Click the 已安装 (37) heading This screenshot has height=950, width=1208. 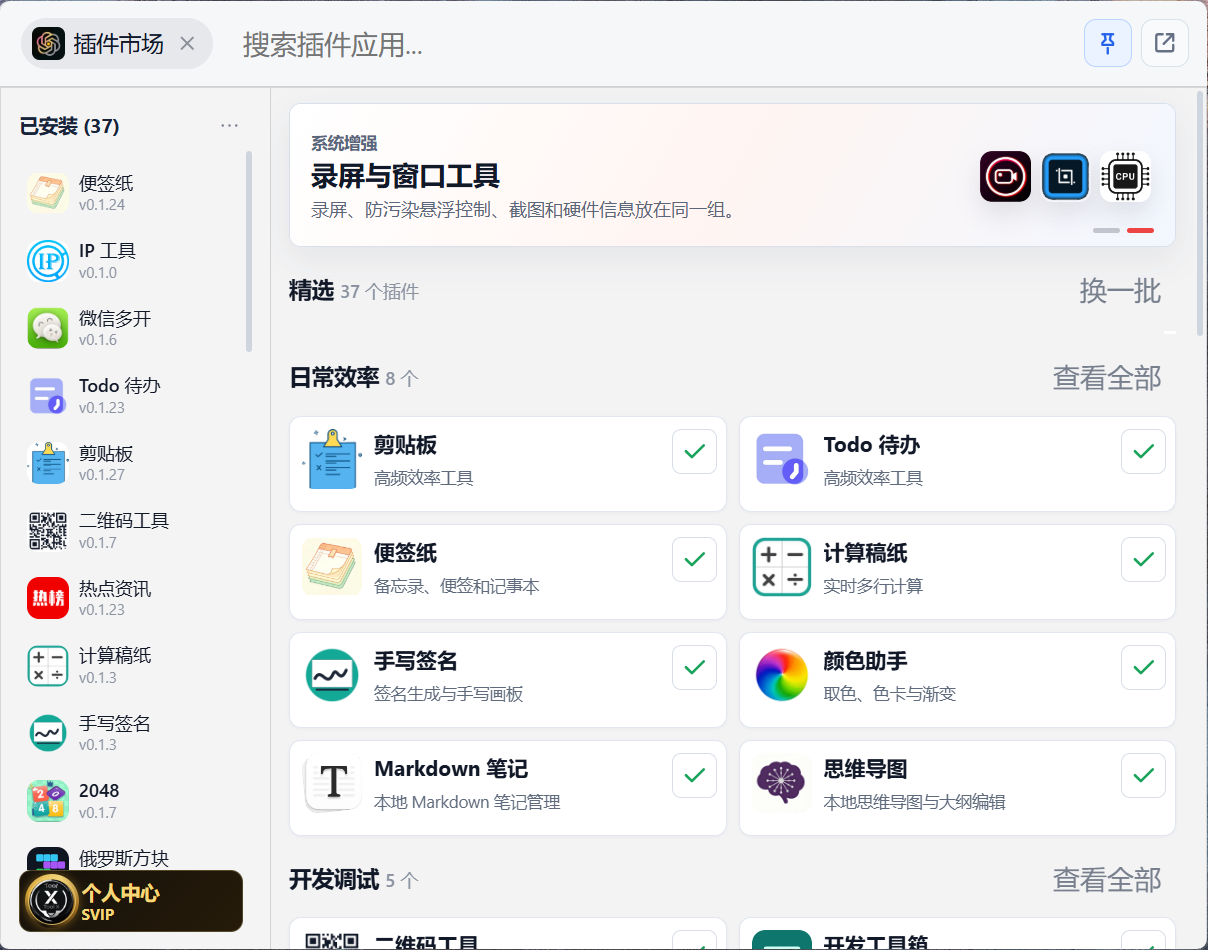(x=70, y=126)
